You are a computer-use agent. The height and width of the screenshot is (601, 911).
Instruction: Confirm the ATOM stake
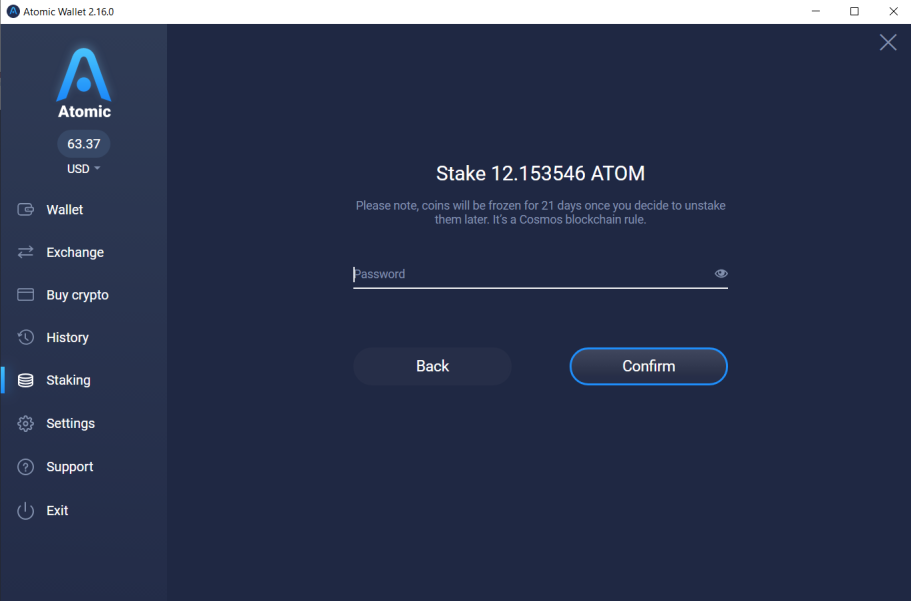[x=648, y=366]
